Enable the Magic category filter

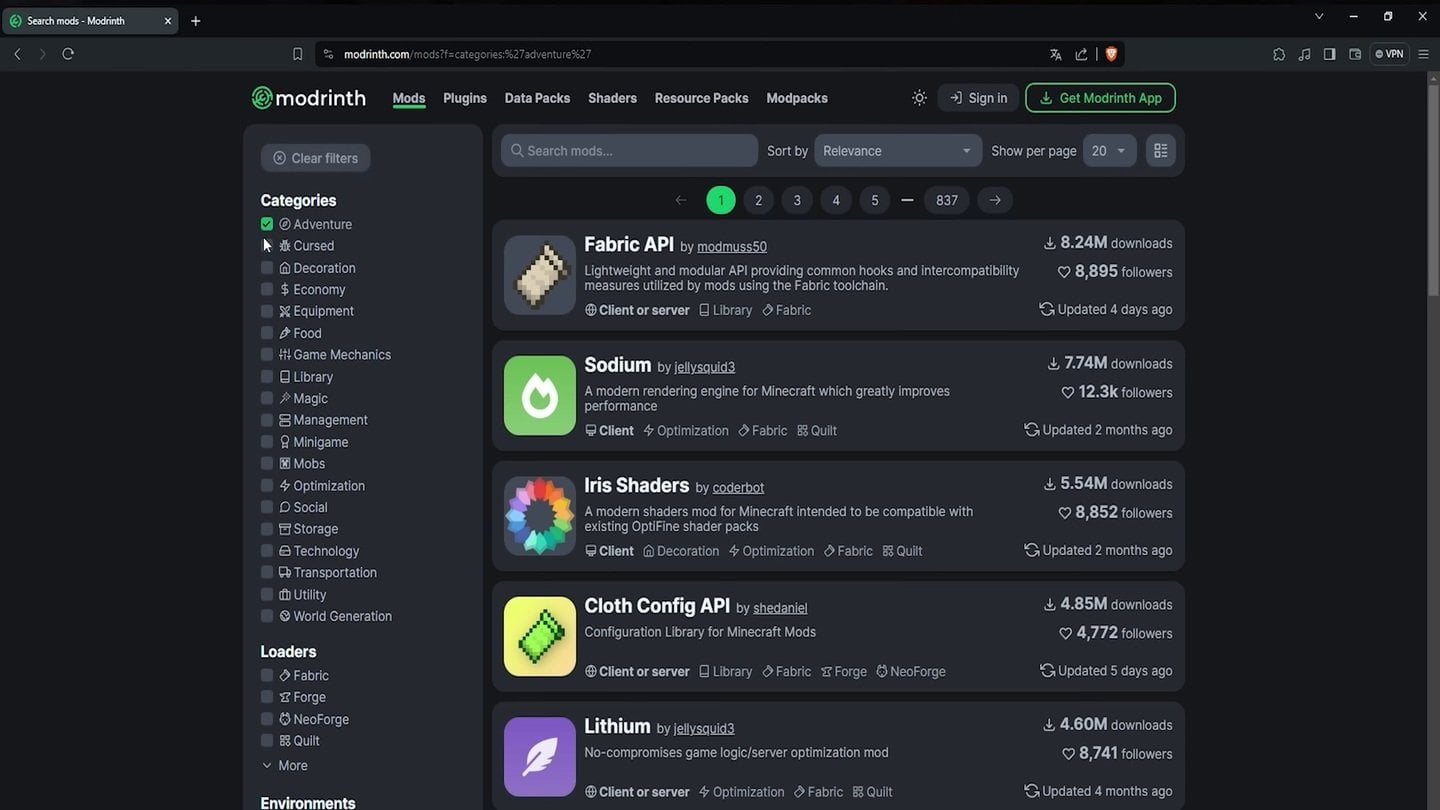[267, 398]
